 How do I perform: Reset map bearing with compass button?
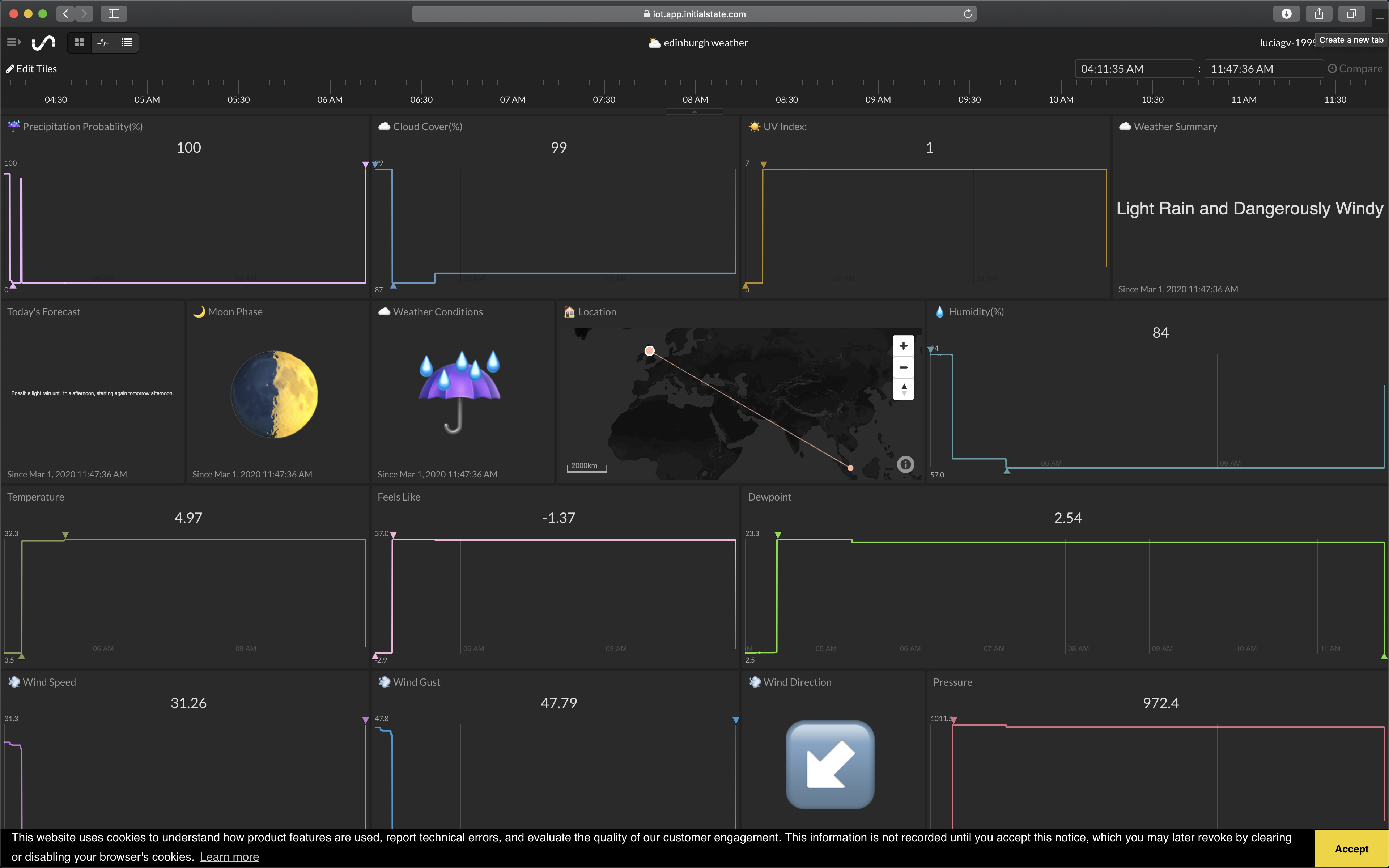[x=904, y=389]
